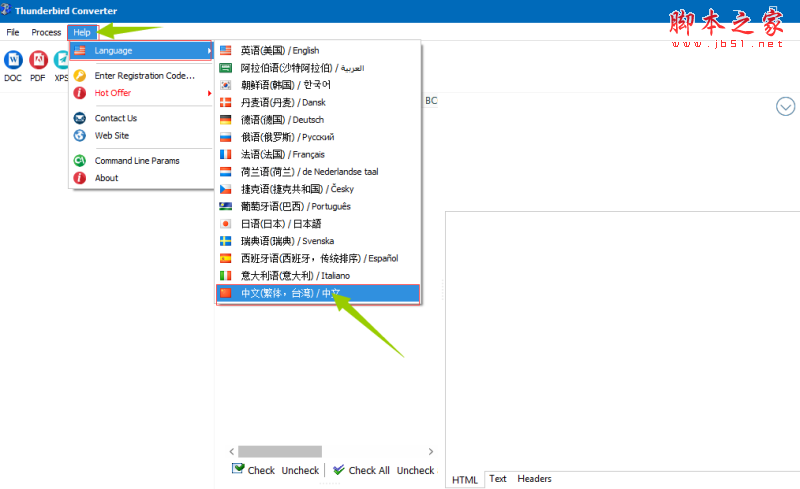Select Deutsch language option
Viewport: 800px width, 489px height.
[x=318, y=119]
